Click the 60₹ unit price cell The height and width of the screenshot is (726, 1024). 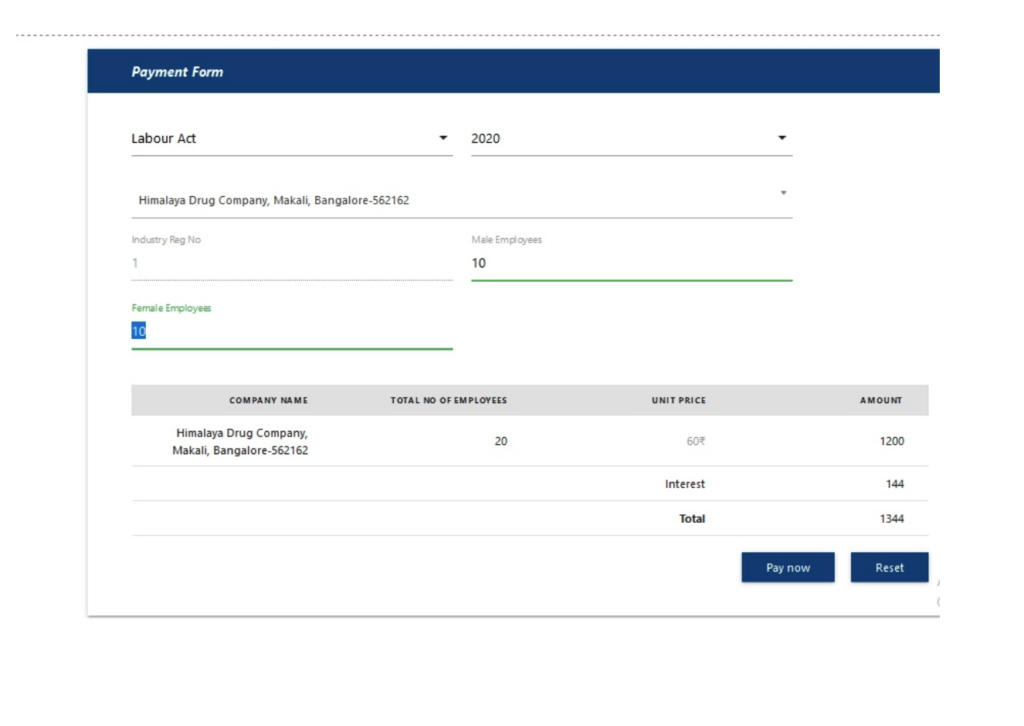[x=695, y=441]
